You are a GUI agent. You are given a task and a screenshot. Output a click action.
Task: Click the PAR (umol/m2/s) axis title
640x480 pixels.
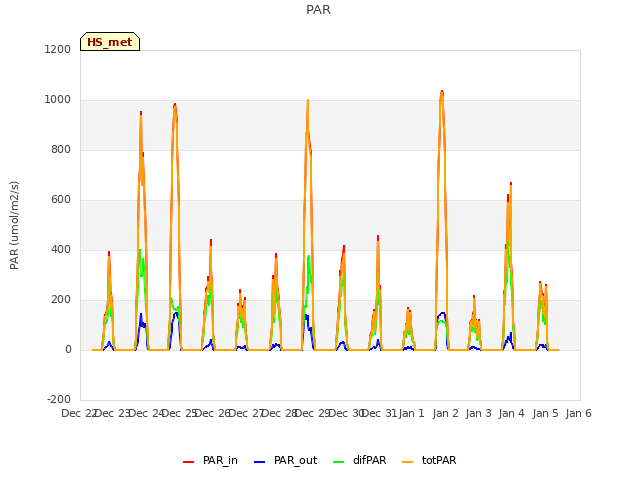coord(14,225)
